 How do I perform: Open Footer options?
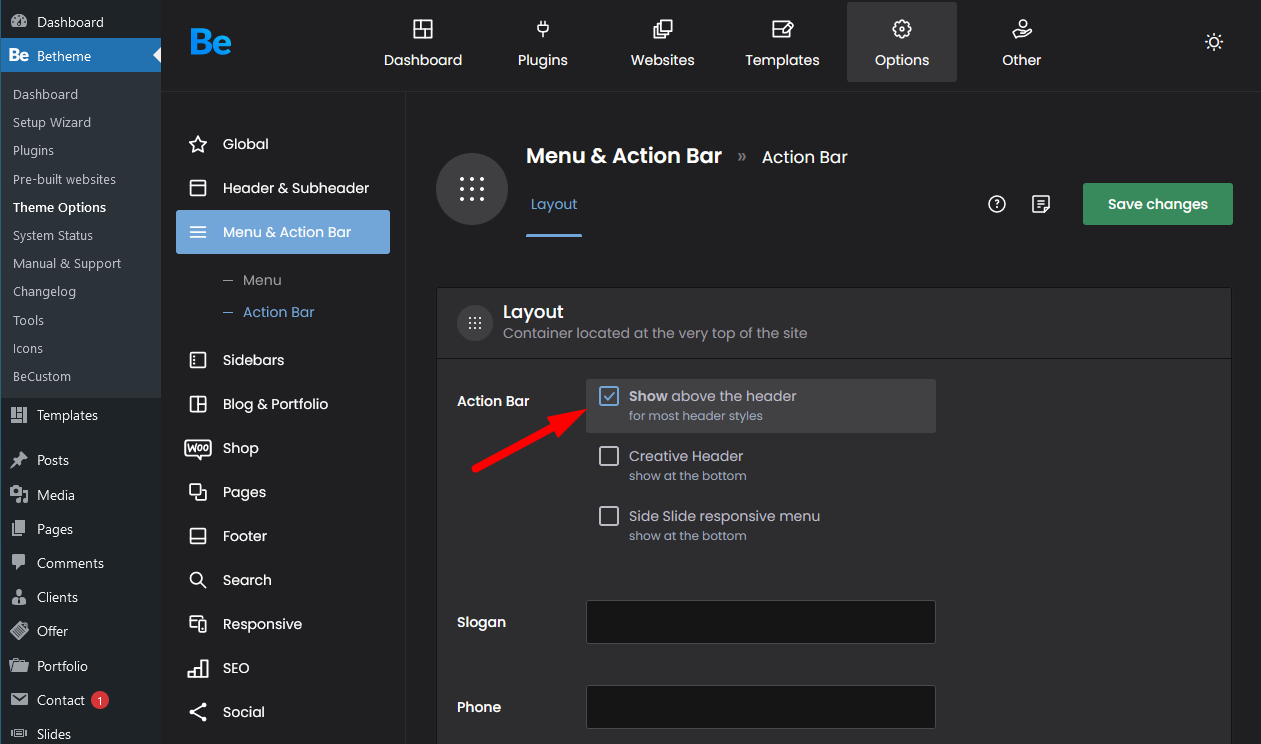283,536
